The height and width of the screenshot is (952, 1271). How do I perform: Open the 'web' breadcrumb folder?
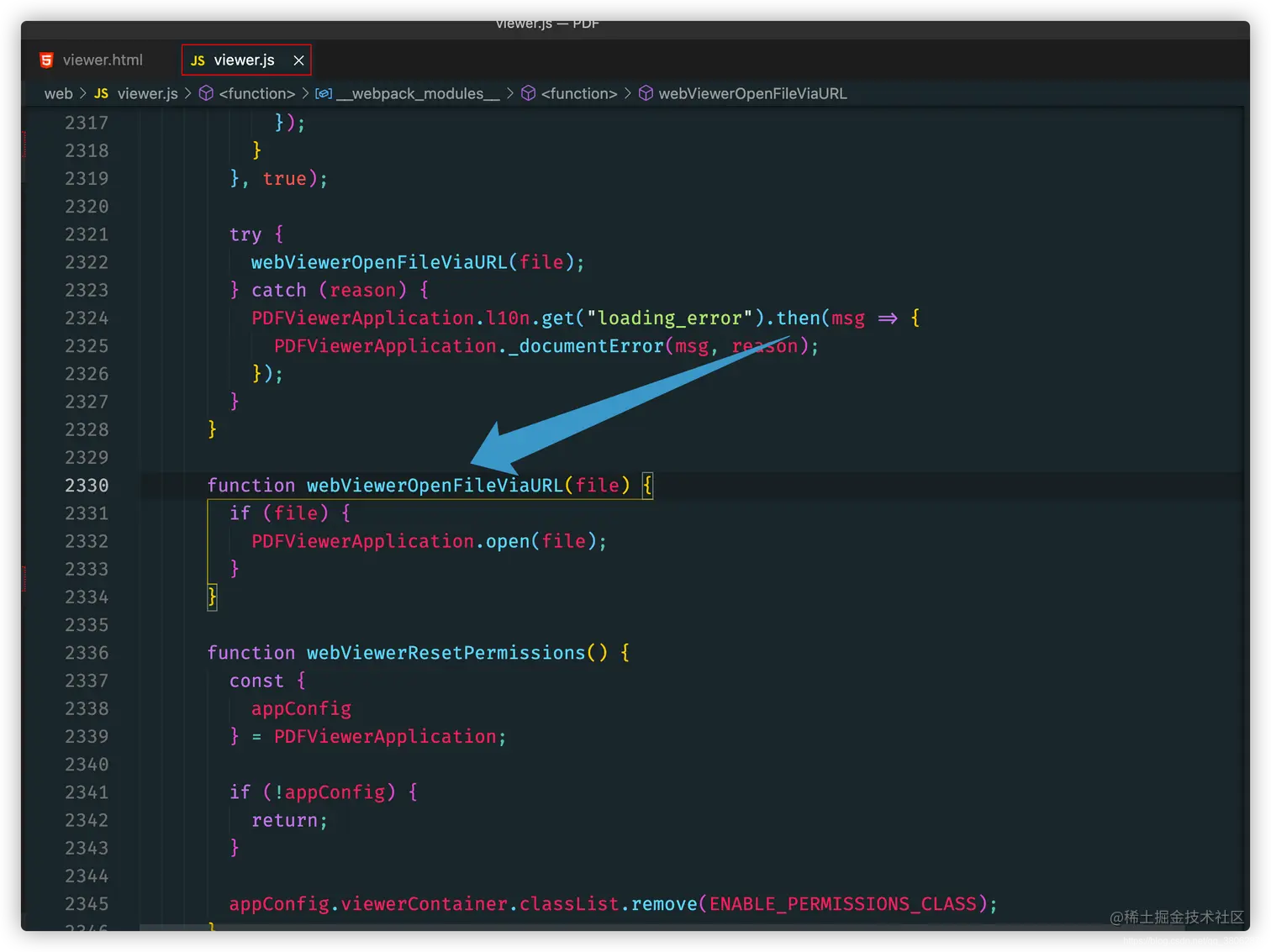(x=58, y=93)
